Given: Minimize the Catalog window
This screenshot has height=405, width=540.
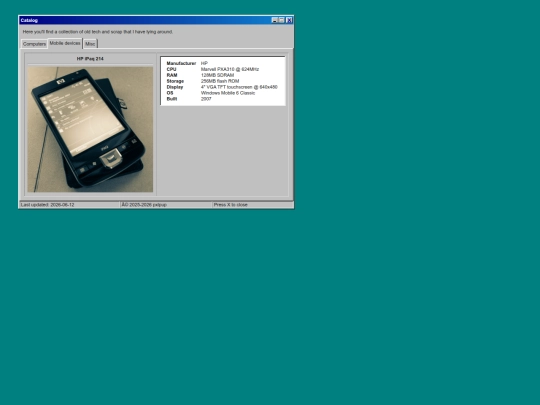Looking at the screenshot, I should click(274, 20).
